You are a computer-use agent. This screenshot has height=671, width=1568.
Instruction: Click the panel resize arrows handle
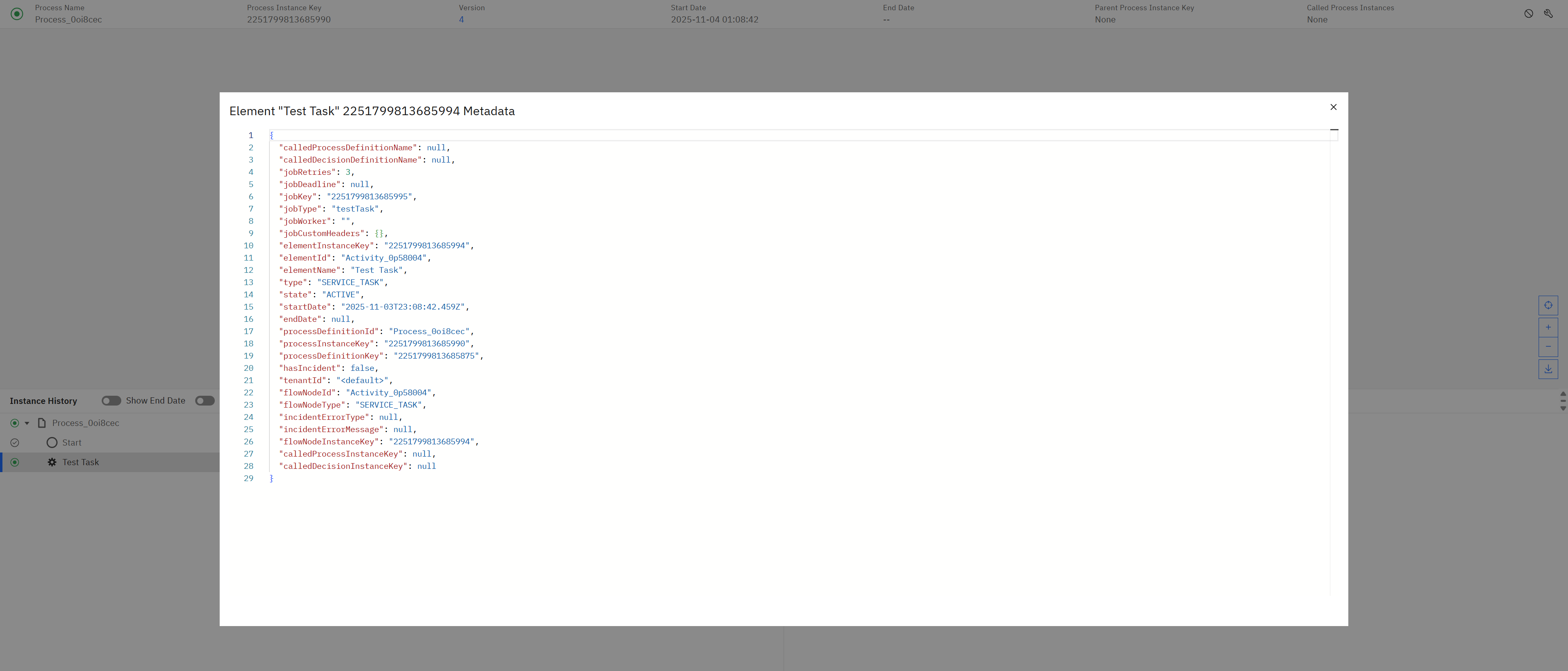[x=1563, y=401]
